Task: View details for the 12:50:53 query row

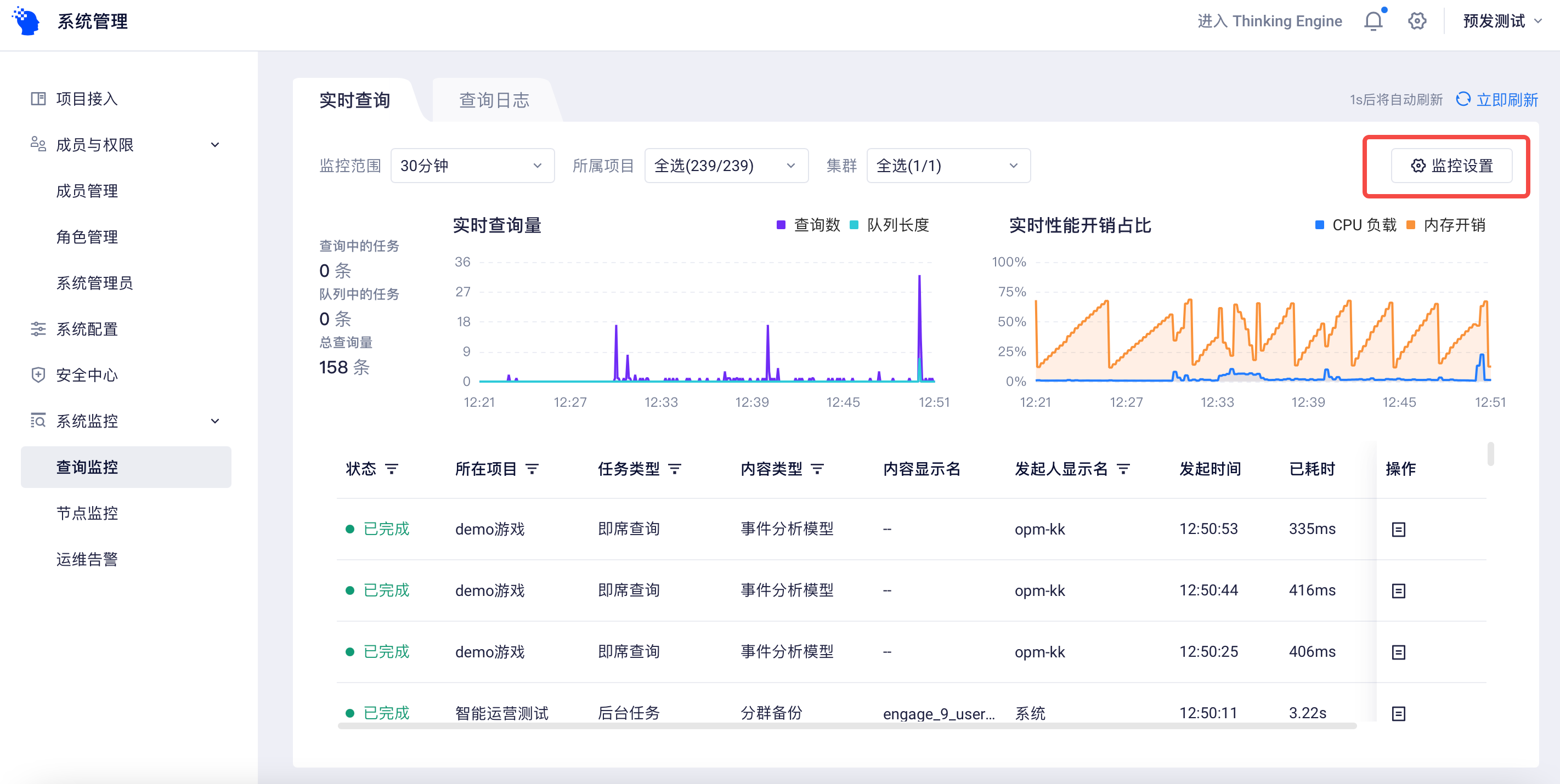Action: click(1398, 529)
